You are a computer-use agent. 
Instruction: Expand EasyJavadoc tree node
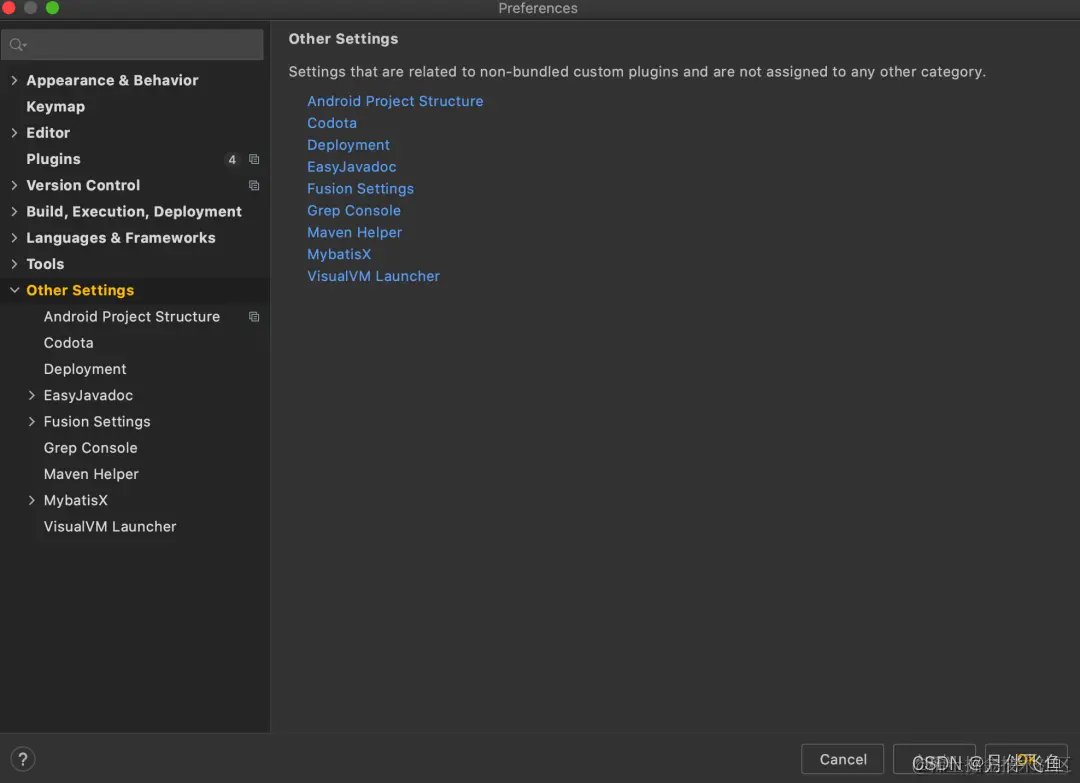coord(31,395)
